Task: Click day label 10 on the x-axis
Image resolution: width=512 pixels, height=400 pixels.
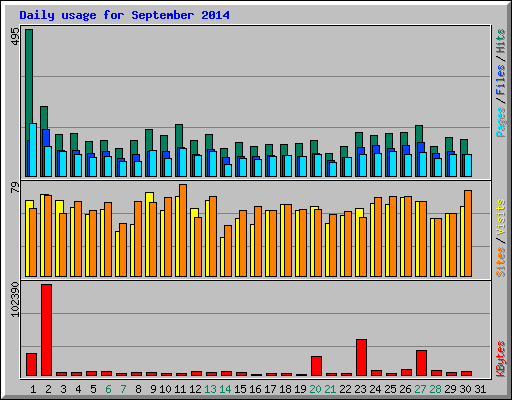Action: [x=165, y=389]
